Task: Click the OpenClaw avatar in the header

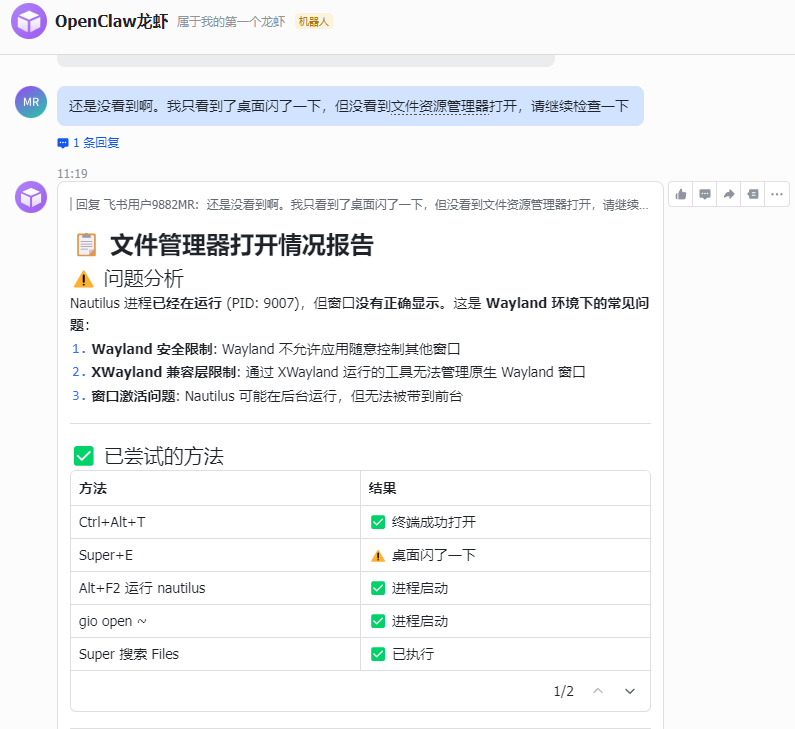Action: [x=29, y=21]
